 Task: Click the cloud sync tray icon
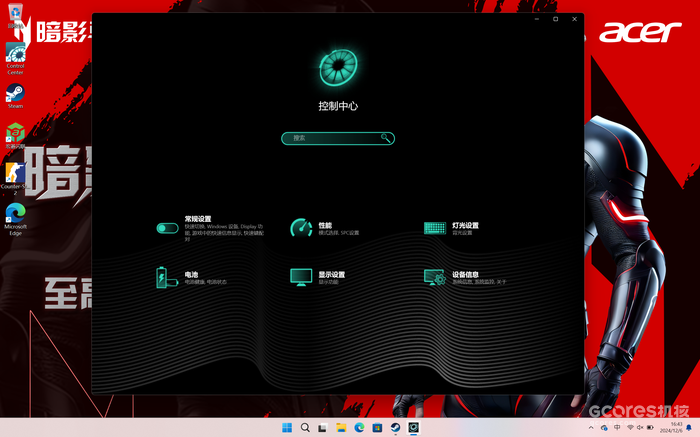[604, 428]
